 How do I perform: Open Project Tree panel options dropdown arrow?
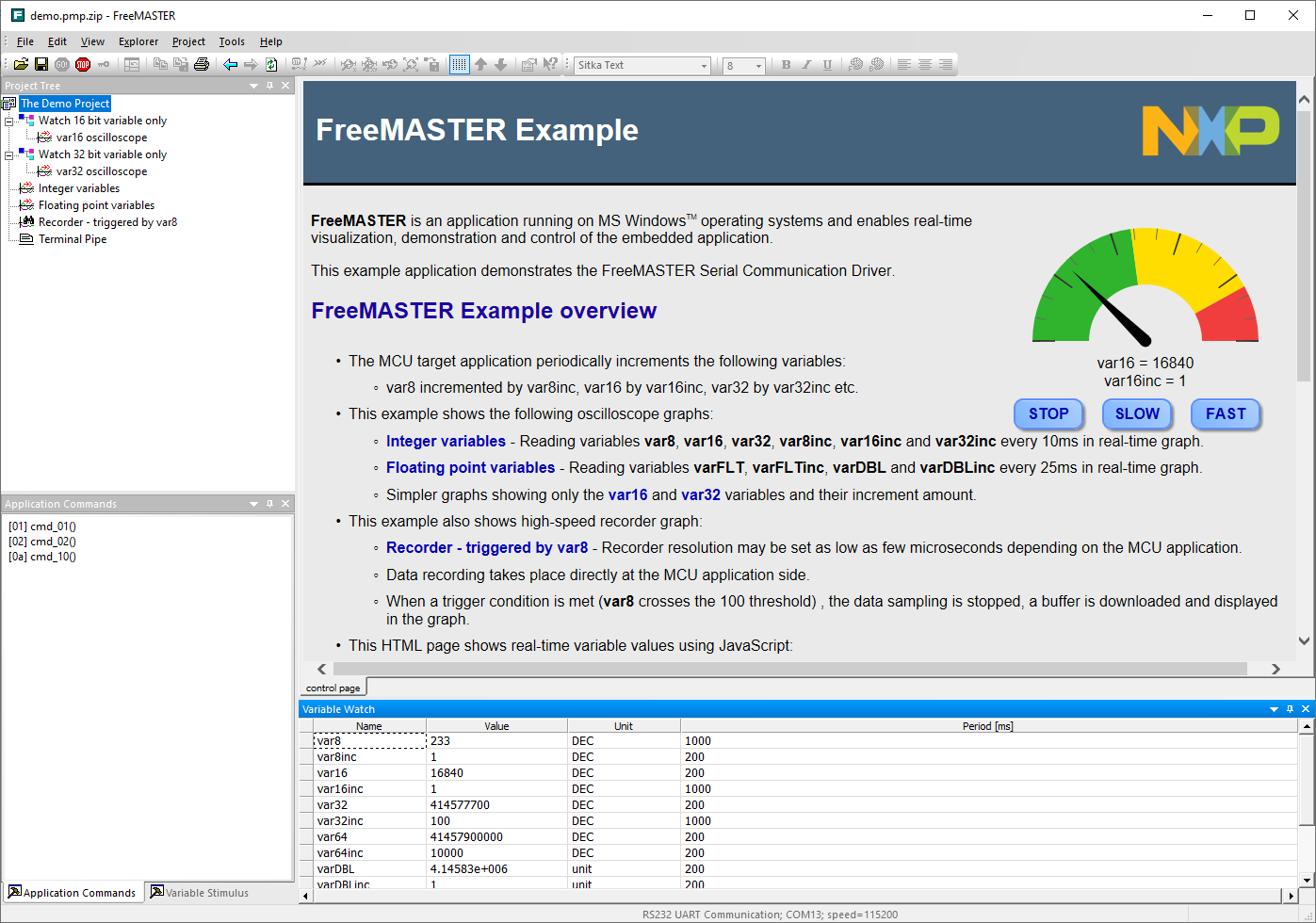coord(253,86)
